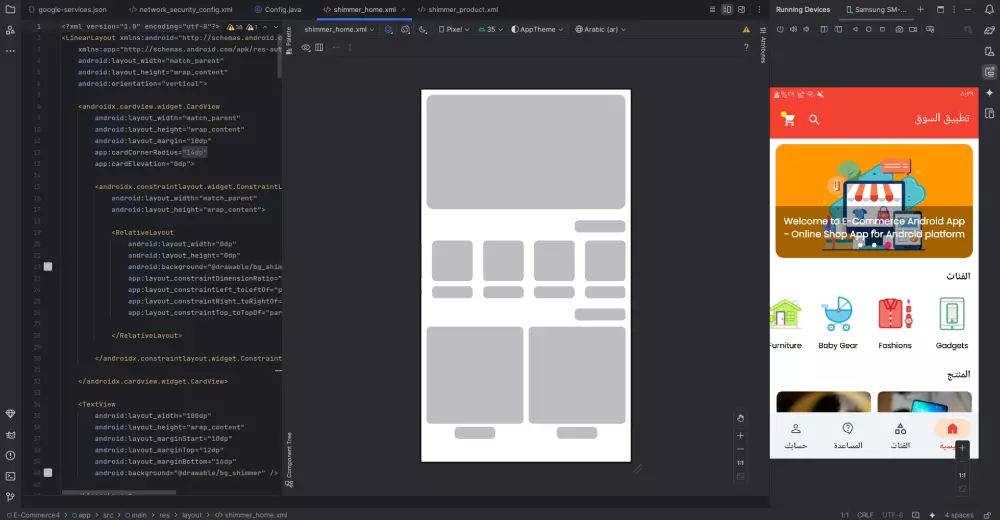Click the Rotate Right device icon
This screenshot has width=1000, height=520.
click(838, 29)
